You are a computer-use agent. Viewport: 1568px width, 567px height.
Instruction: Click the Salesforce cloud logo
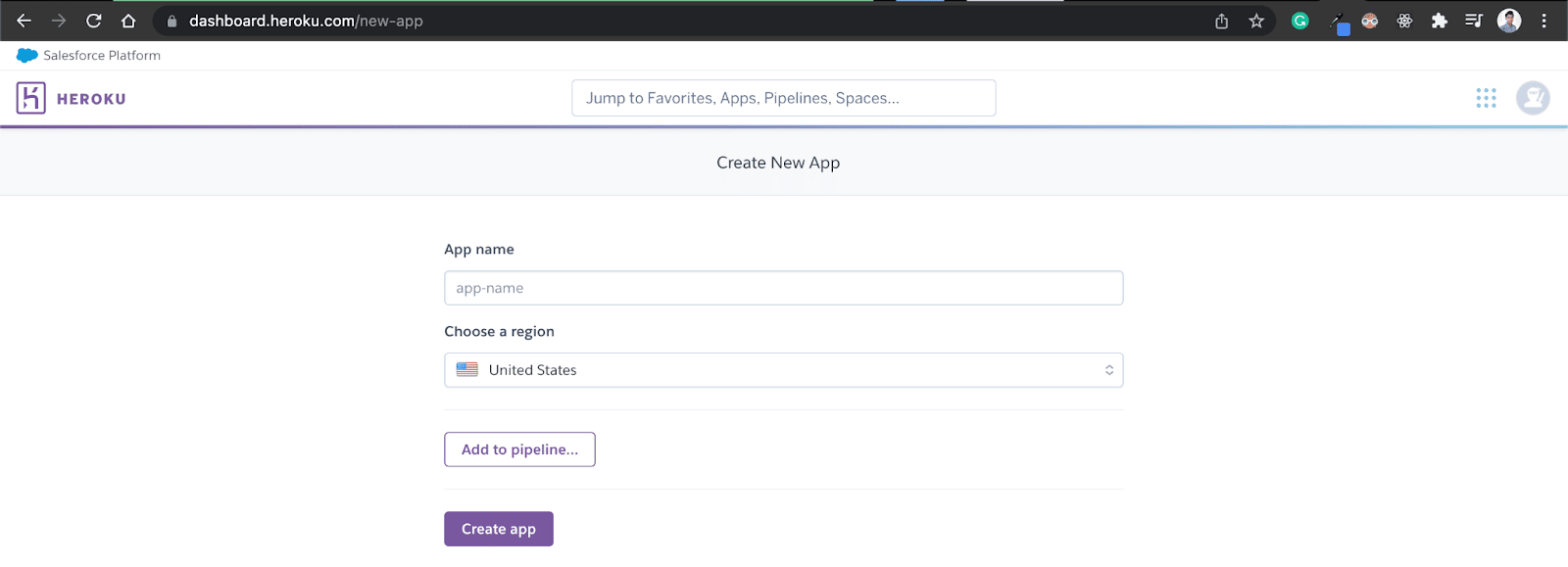coord(26,56)
